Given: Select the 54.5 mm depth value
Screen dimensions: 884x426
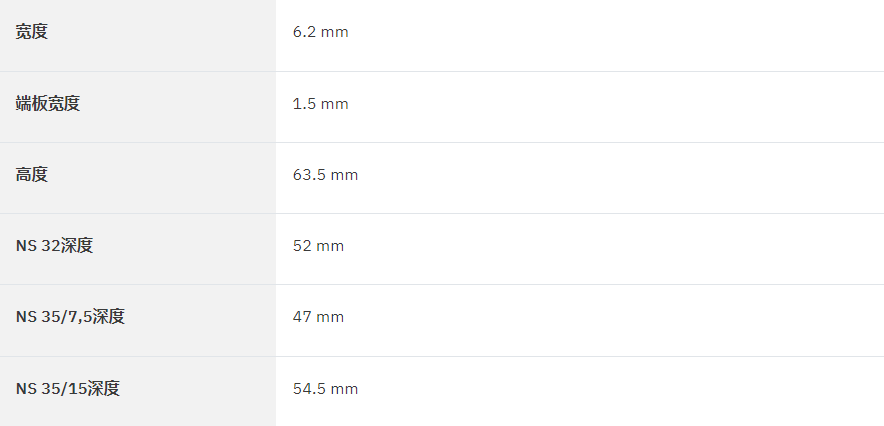Looking at the screenshot, I should 325,389.
